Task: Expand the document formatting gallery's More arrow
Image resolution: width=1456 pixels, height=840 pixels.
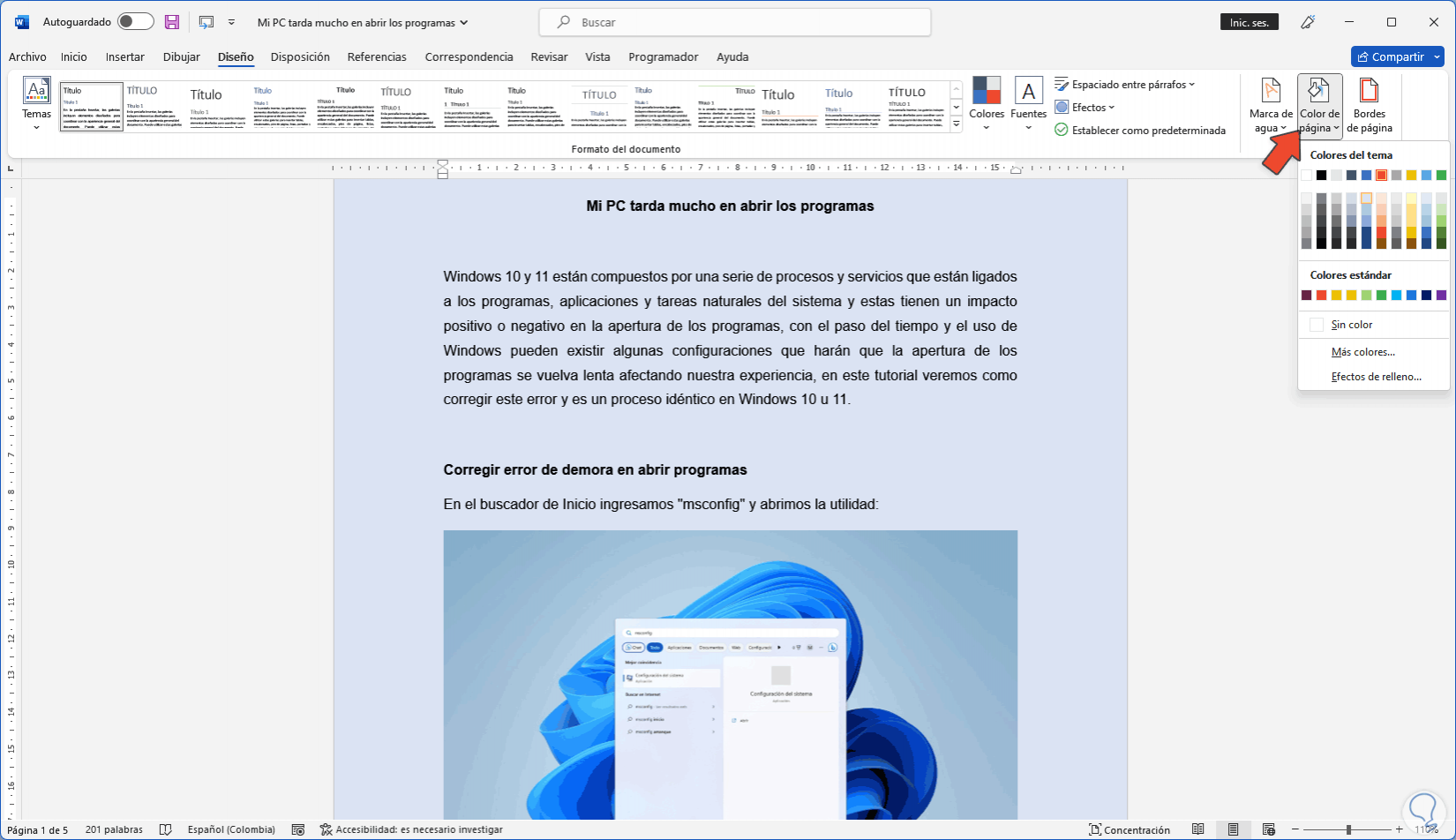Action: 956,125
